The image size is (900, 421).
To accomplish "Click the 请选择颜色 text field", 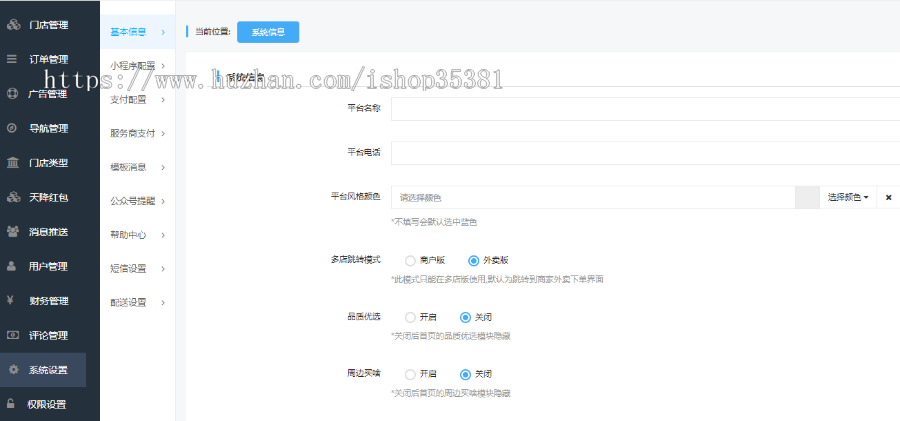I will (x=593, y=197).
